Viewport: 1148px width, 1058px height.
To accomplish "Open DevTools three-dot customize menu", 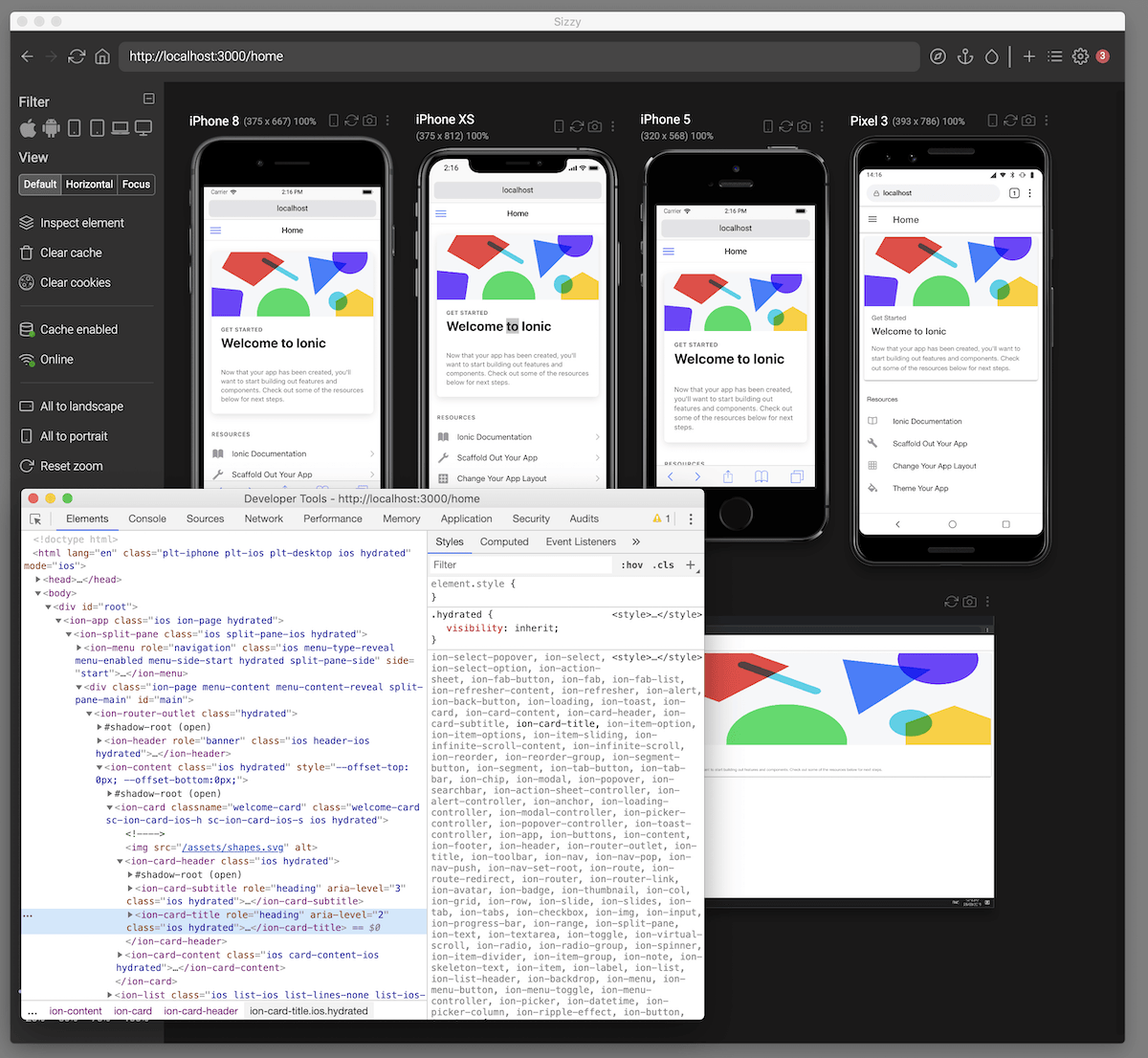I will [691, 519].
